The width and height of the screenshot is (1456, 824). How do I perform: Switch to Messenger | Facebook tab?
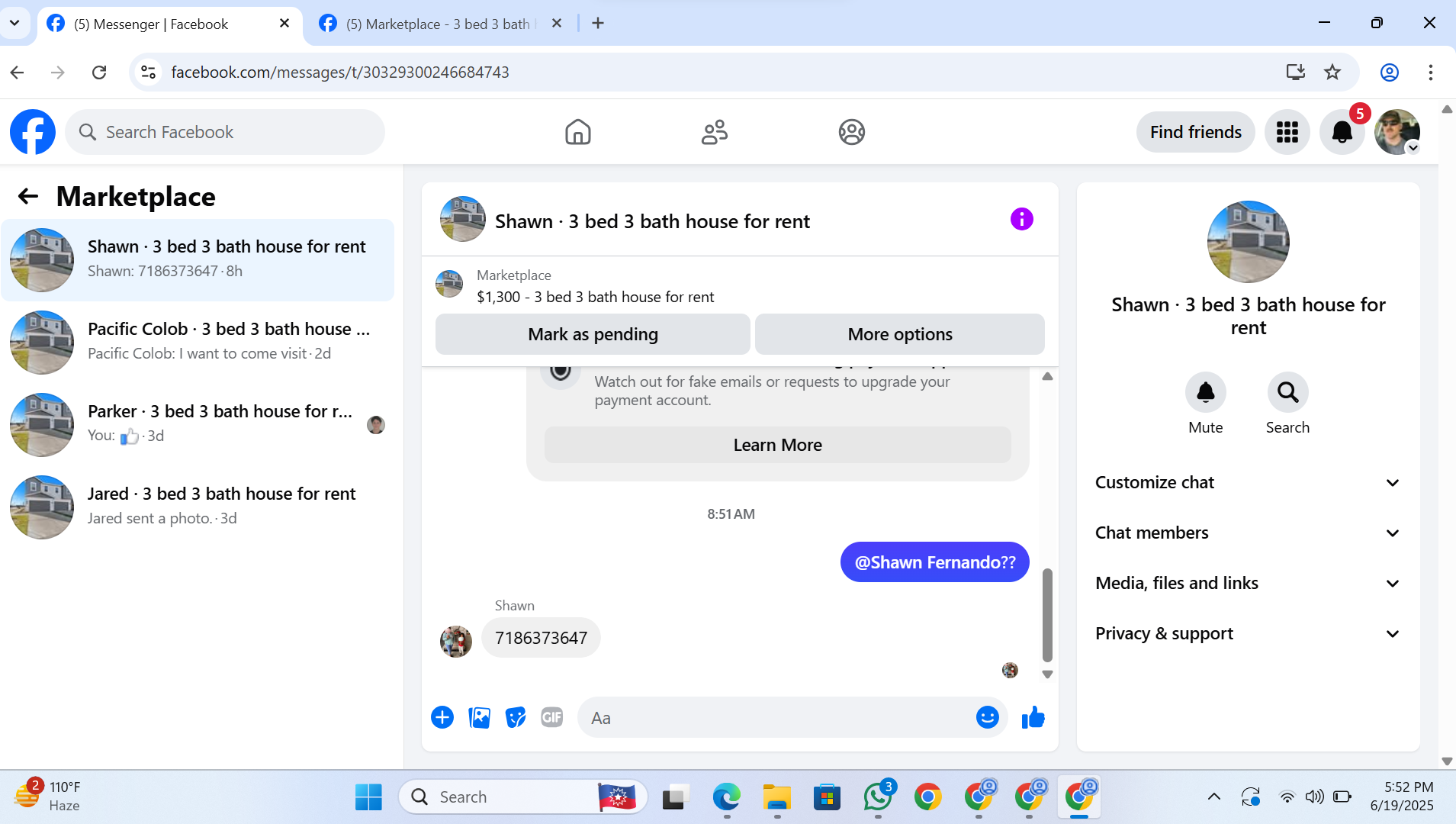[x=168, y=24]
